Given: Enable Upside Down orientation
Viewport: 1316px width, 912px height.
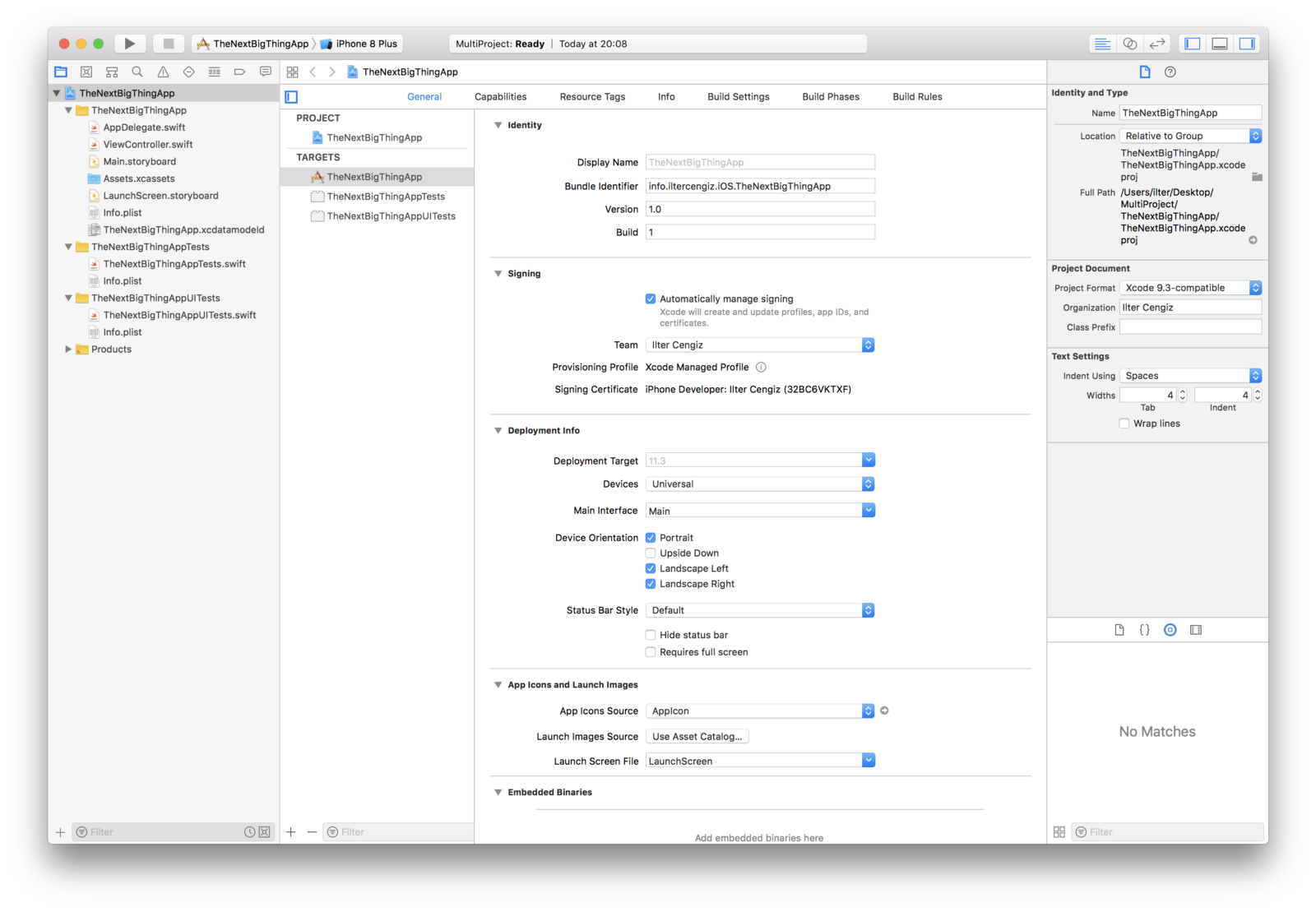Looking at the screenshot, I should pyautogui.click(x=651, y=553).
